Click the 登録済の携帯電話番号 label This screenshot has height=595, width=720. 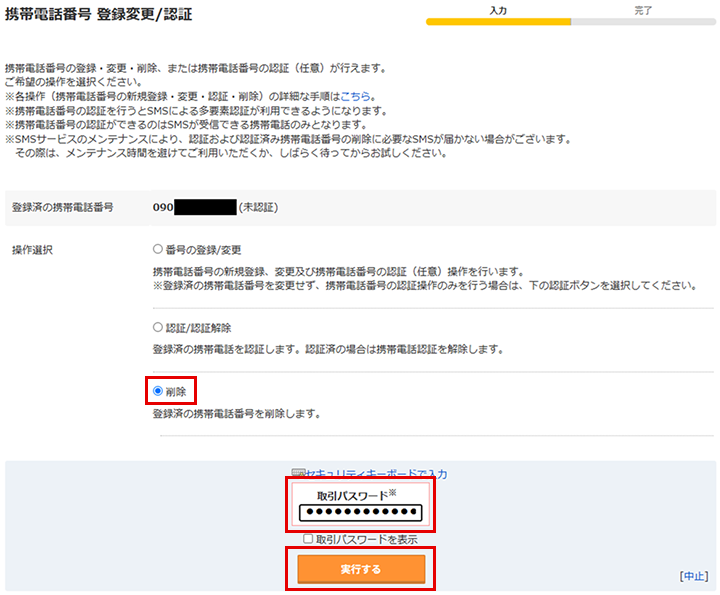tap(62, 207)
